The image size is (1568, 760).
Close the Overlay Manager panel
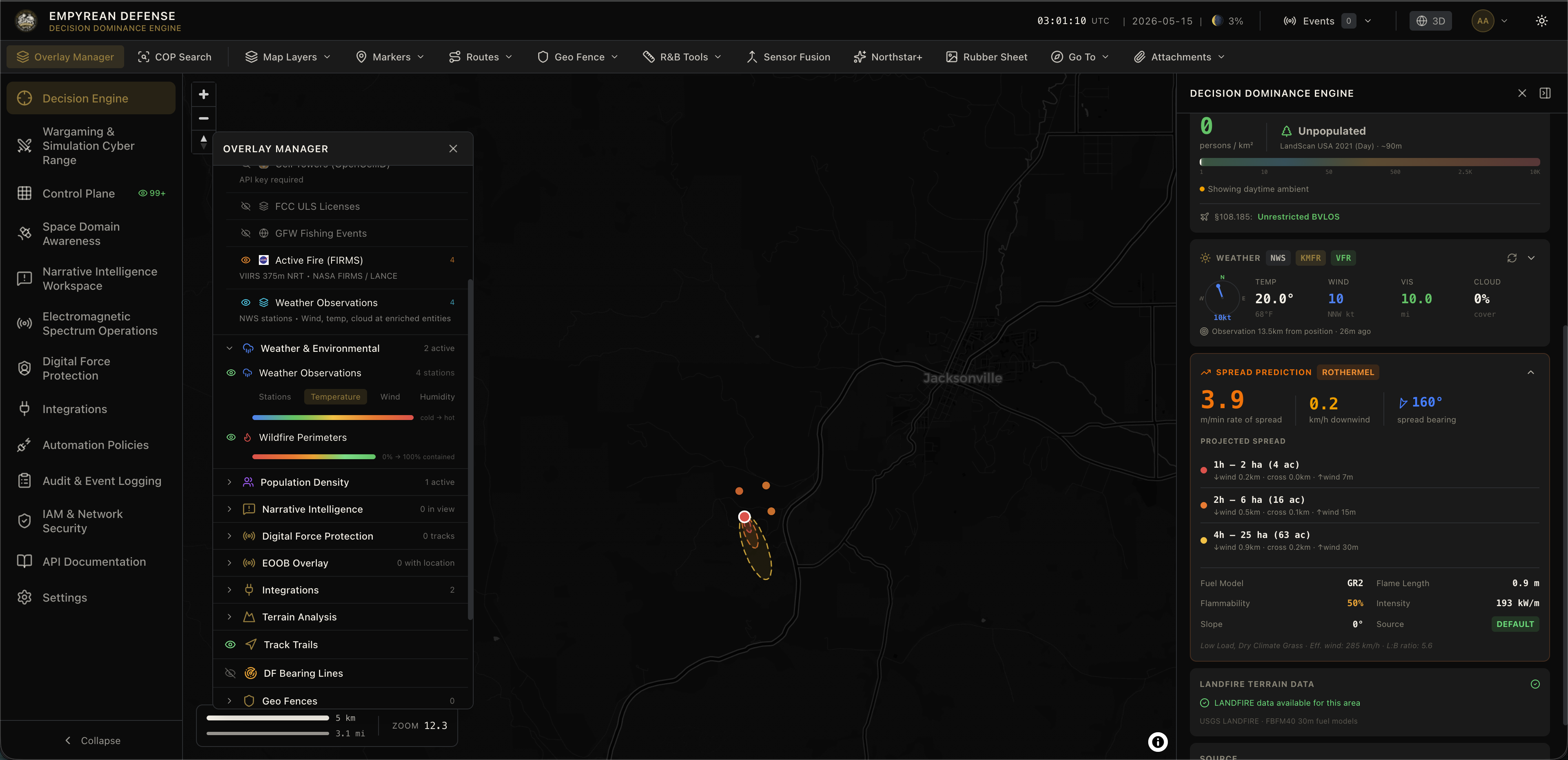(453, 149)
